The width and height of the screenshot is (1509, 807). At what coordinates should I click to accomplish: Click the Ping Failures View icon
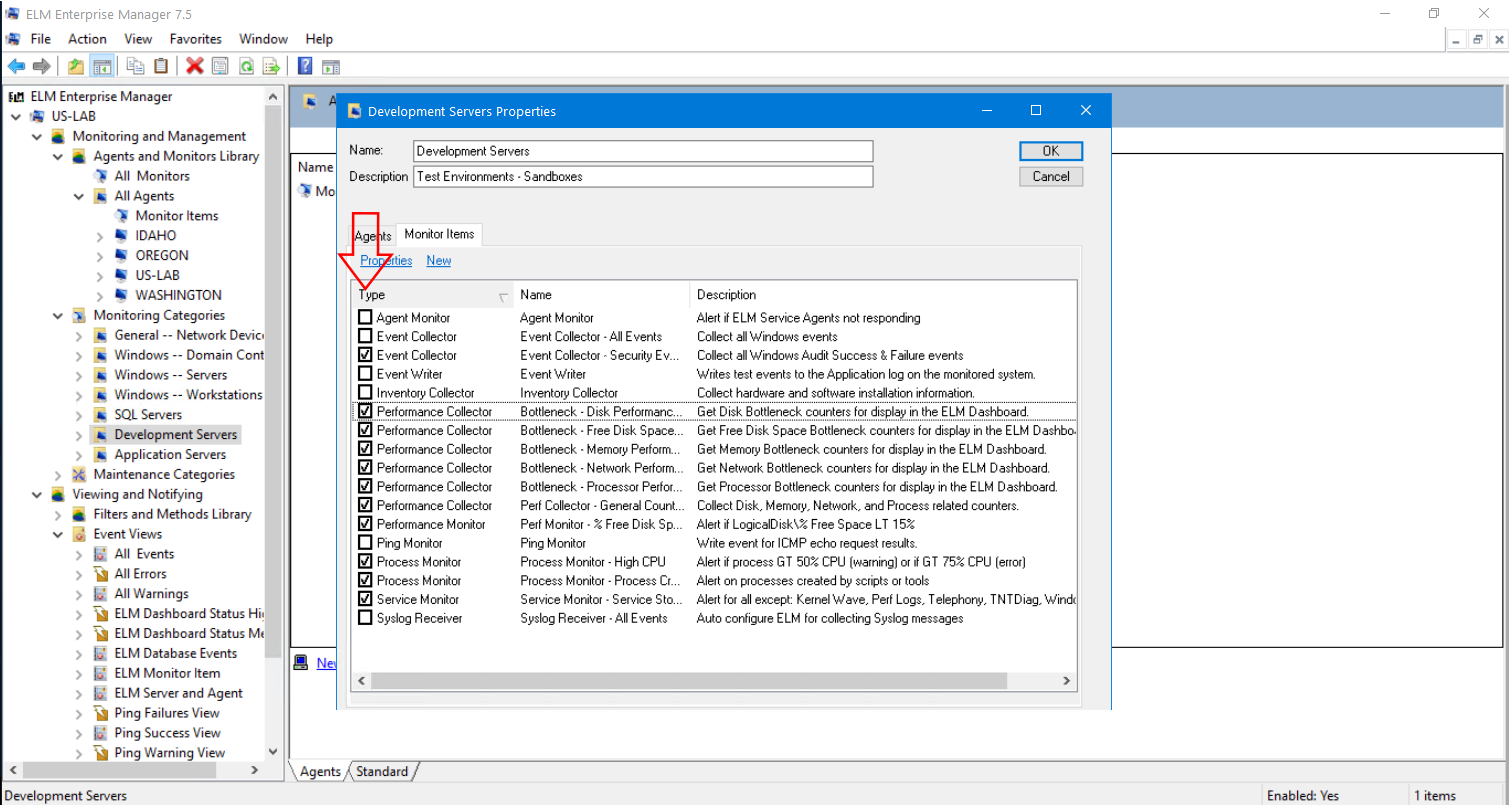(x=100, y=713)
